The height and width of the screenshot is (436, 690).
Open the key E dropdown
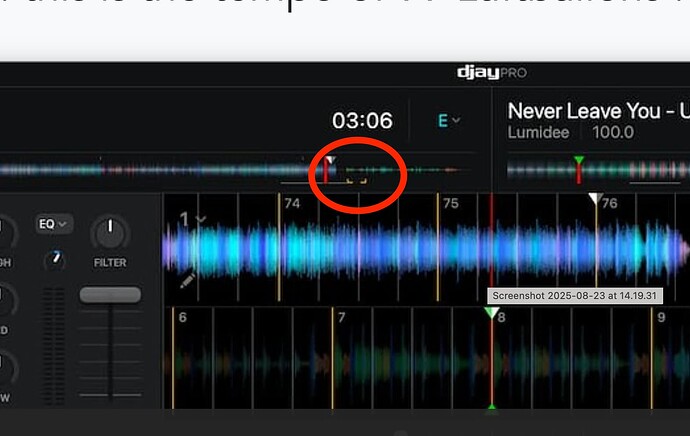pos(449,120)
